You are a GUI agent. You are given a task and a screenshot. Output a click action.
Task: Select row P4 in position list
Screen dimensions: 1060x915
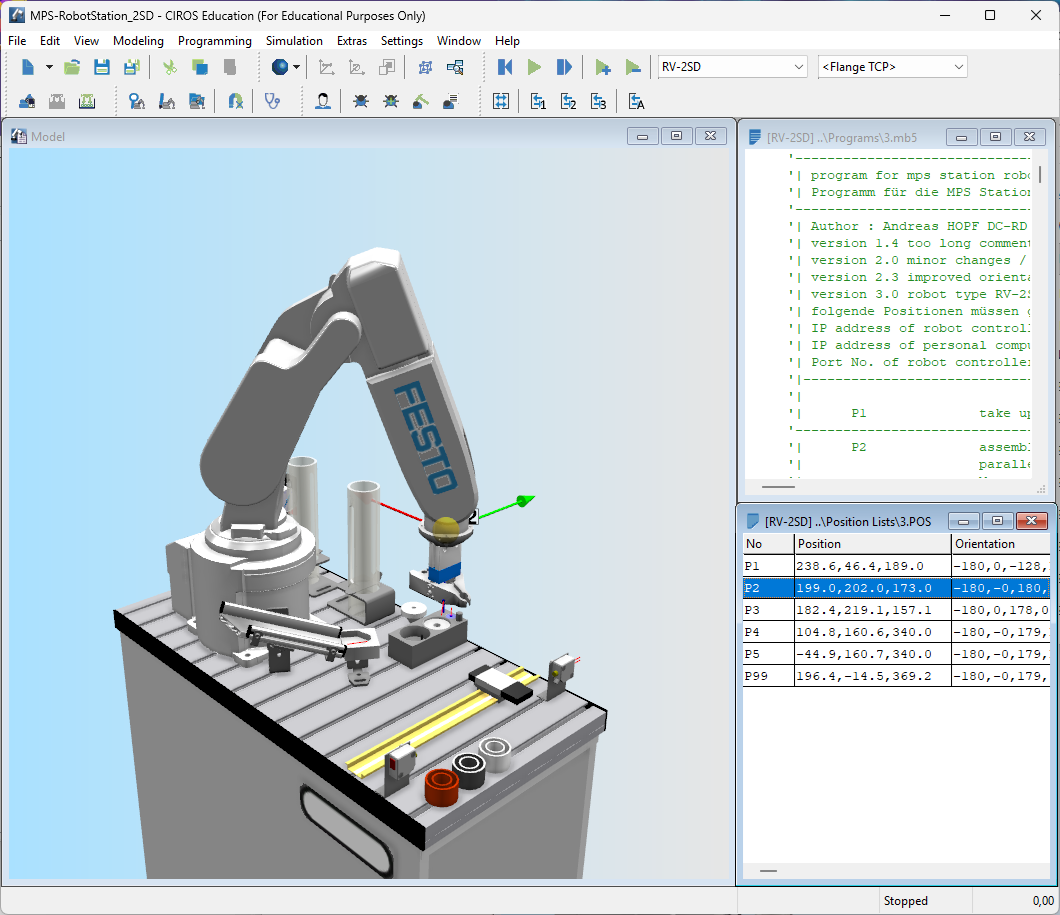pyautogui.click(x=896, y=632)
